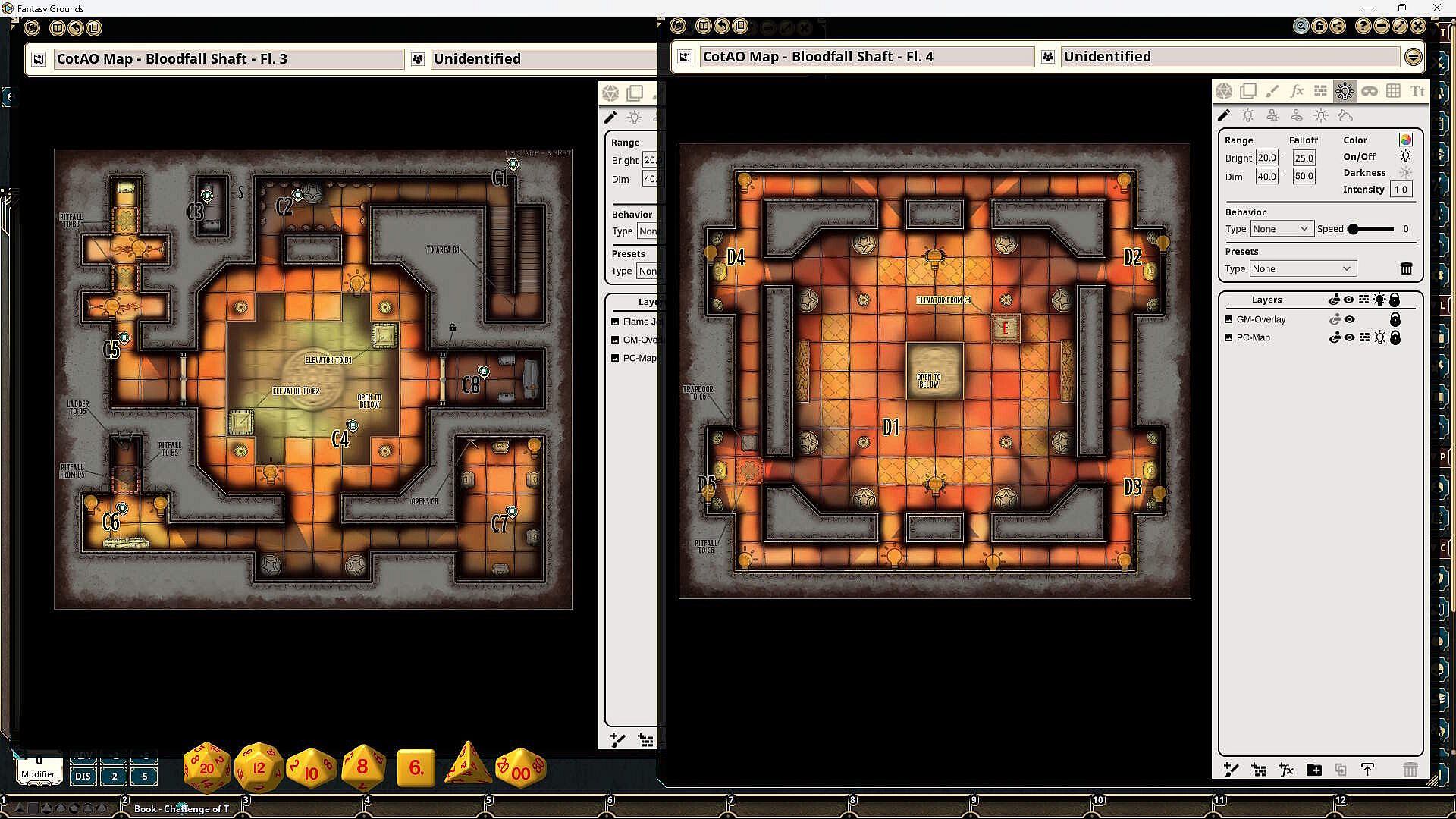Open help with the question mark icon
Screen dimensions: 1456x819
coord(1363,26)
